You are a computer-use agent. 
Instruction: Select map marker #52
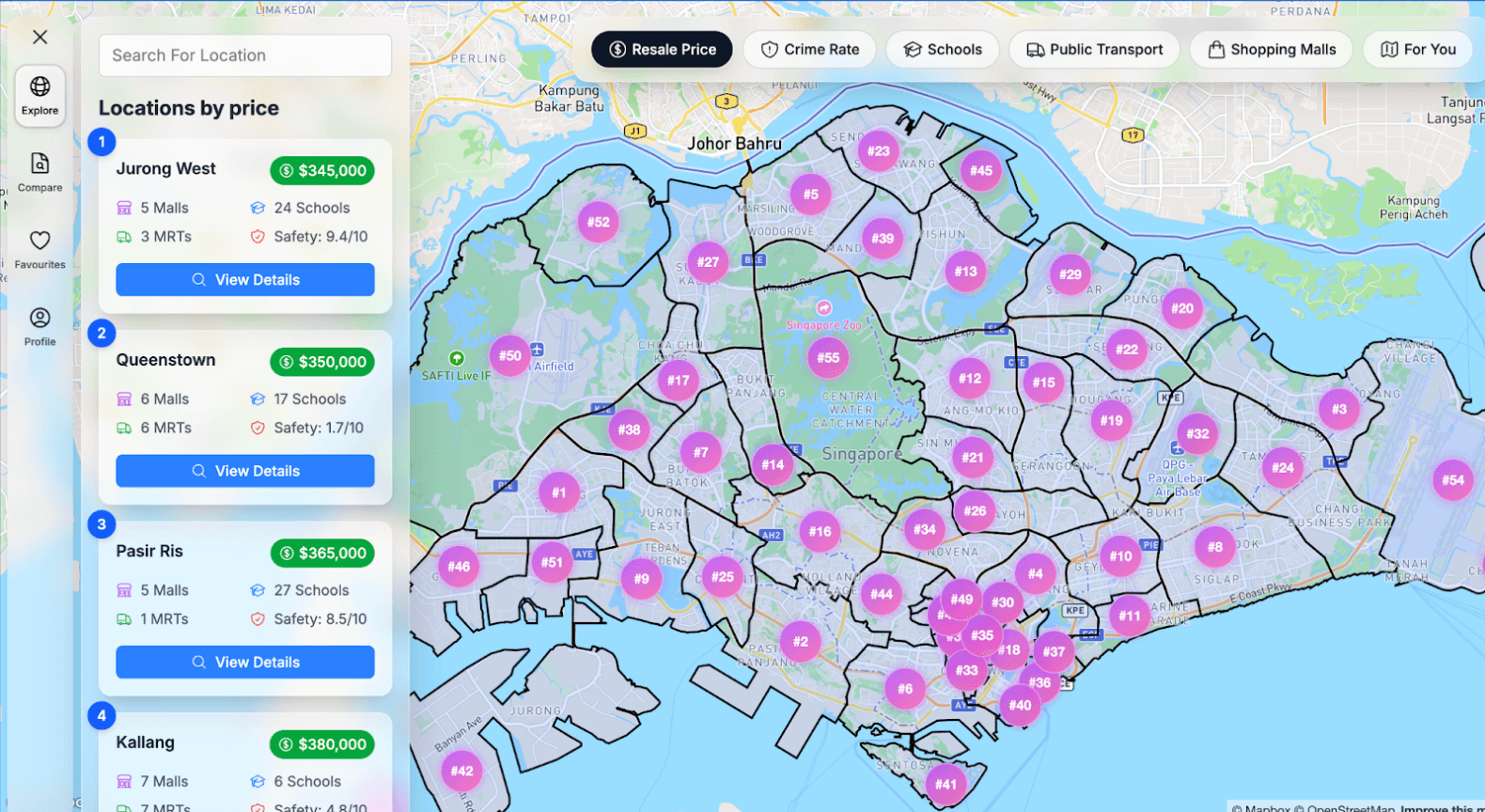tap(599, 223)
